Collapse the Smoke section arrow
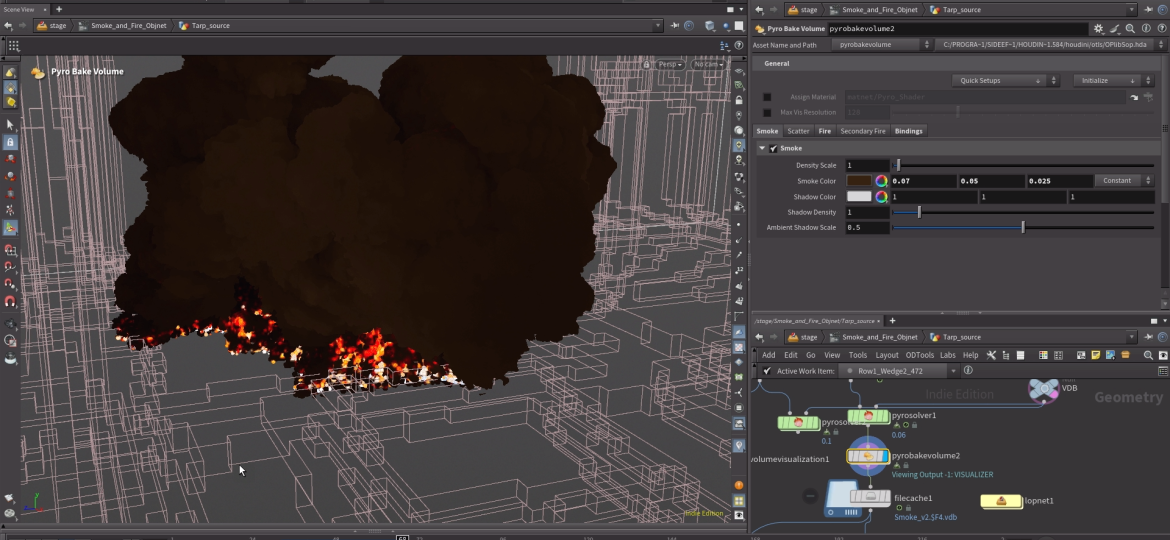Image resolution: width=1170 pixels, height=540 pixels. tap(762, 148)
